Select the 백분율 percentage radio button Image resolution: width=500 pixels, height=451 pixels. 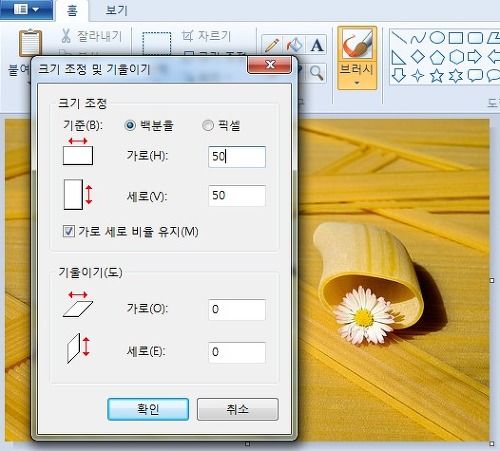pos(130,125)
